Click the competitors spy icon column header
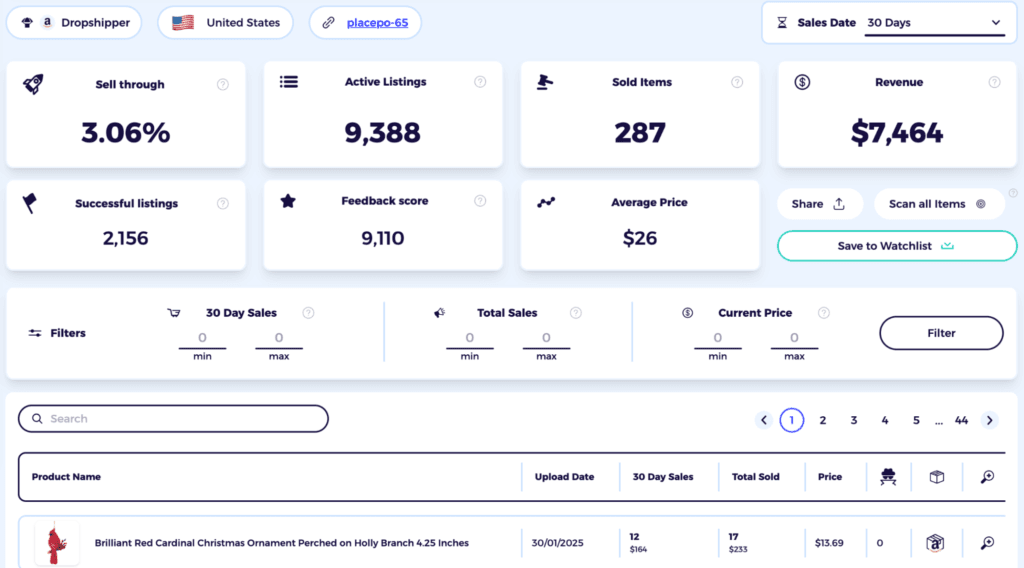The height and width of the screenshot is (568, 1024). click(x=888, y=477)
